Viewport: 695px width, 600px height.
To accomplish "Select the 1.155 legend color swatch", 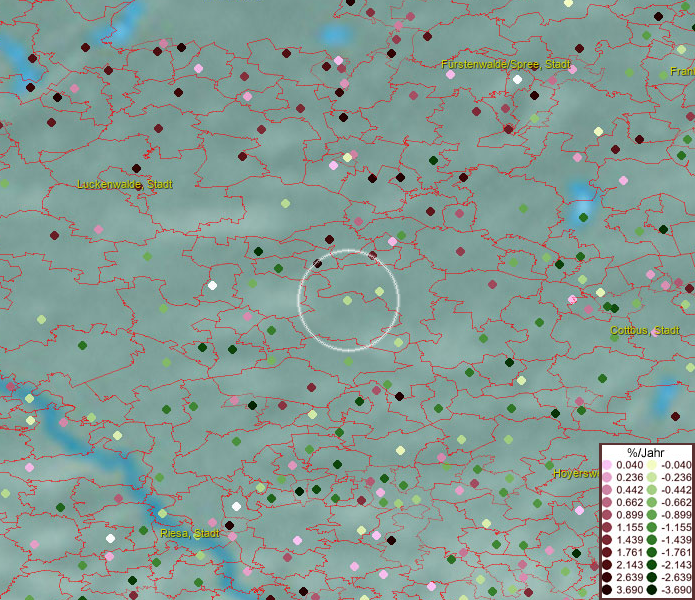I will point(607,528).
